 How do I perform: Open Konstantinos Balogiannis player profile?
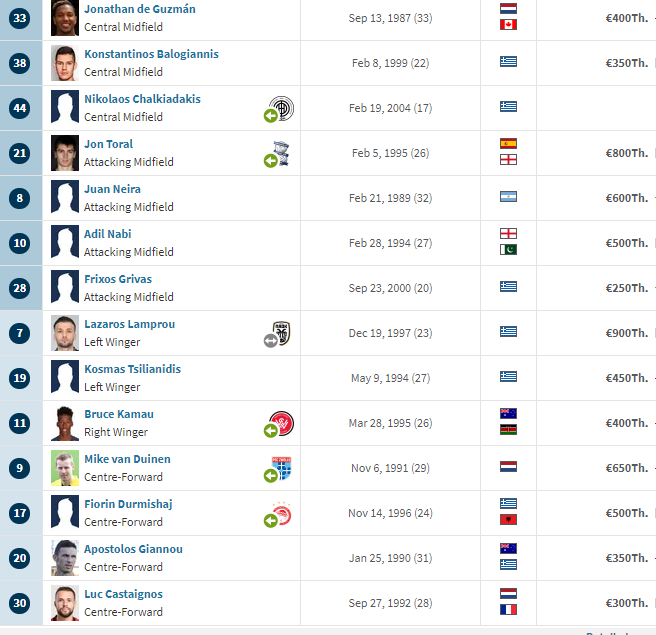click(x=151, y=54)
